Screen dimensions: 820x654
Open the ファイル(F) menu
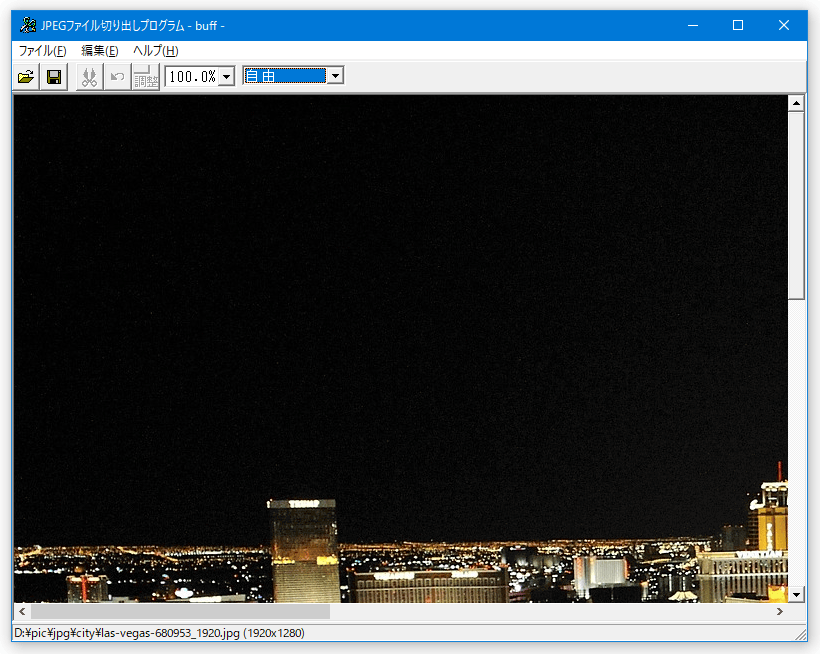click(42, 51)
